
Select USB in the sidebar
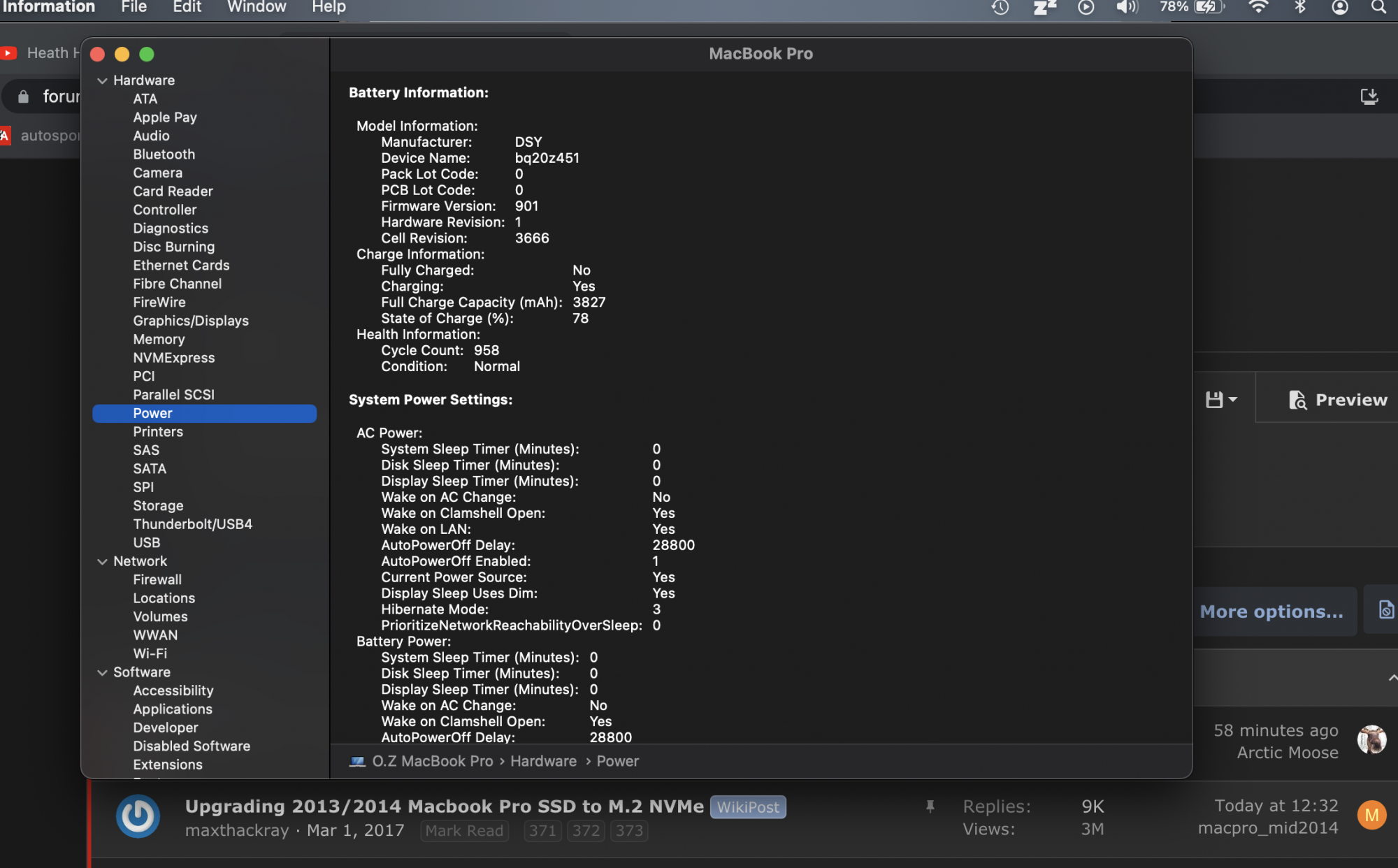(x=147, y=542)
